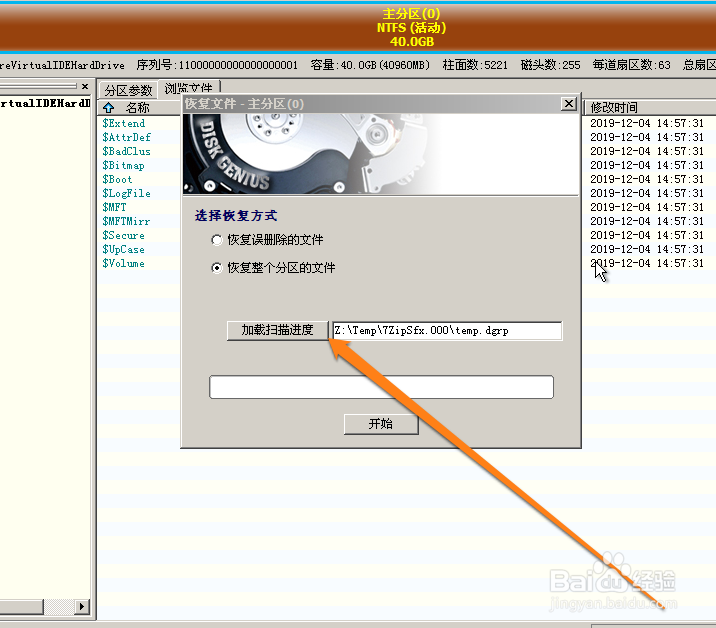This screenshot has width=716, height=628.
Task: Click the 名称 column header
Action: (137, 108)
